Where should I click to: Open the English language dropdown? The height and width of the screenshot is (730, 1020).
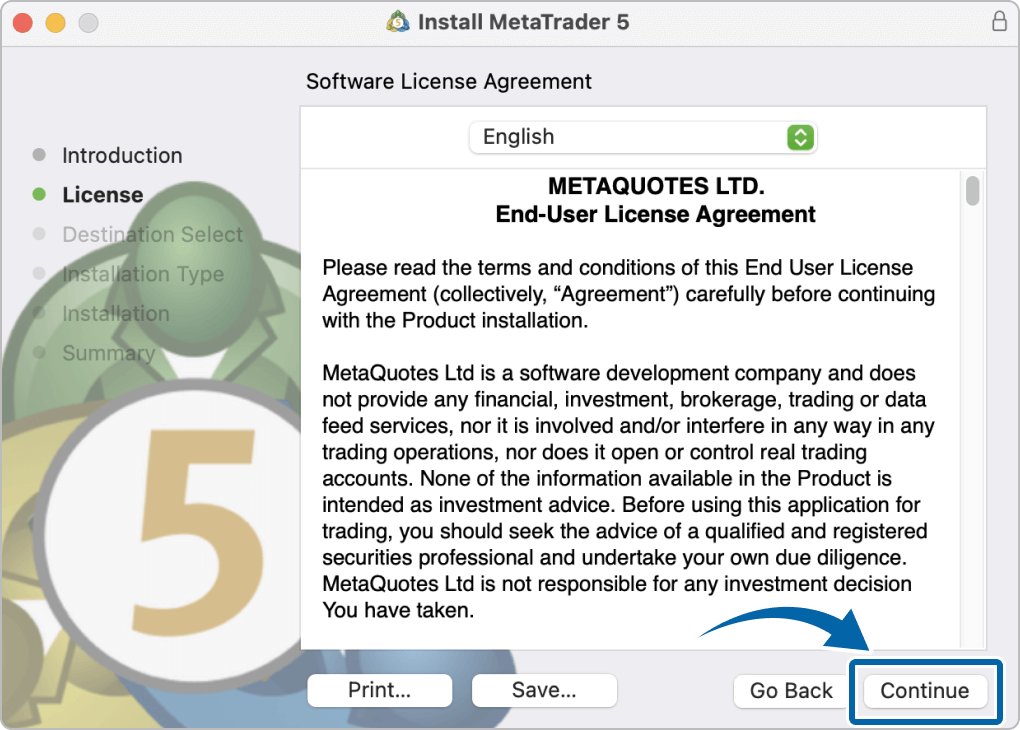643,137
